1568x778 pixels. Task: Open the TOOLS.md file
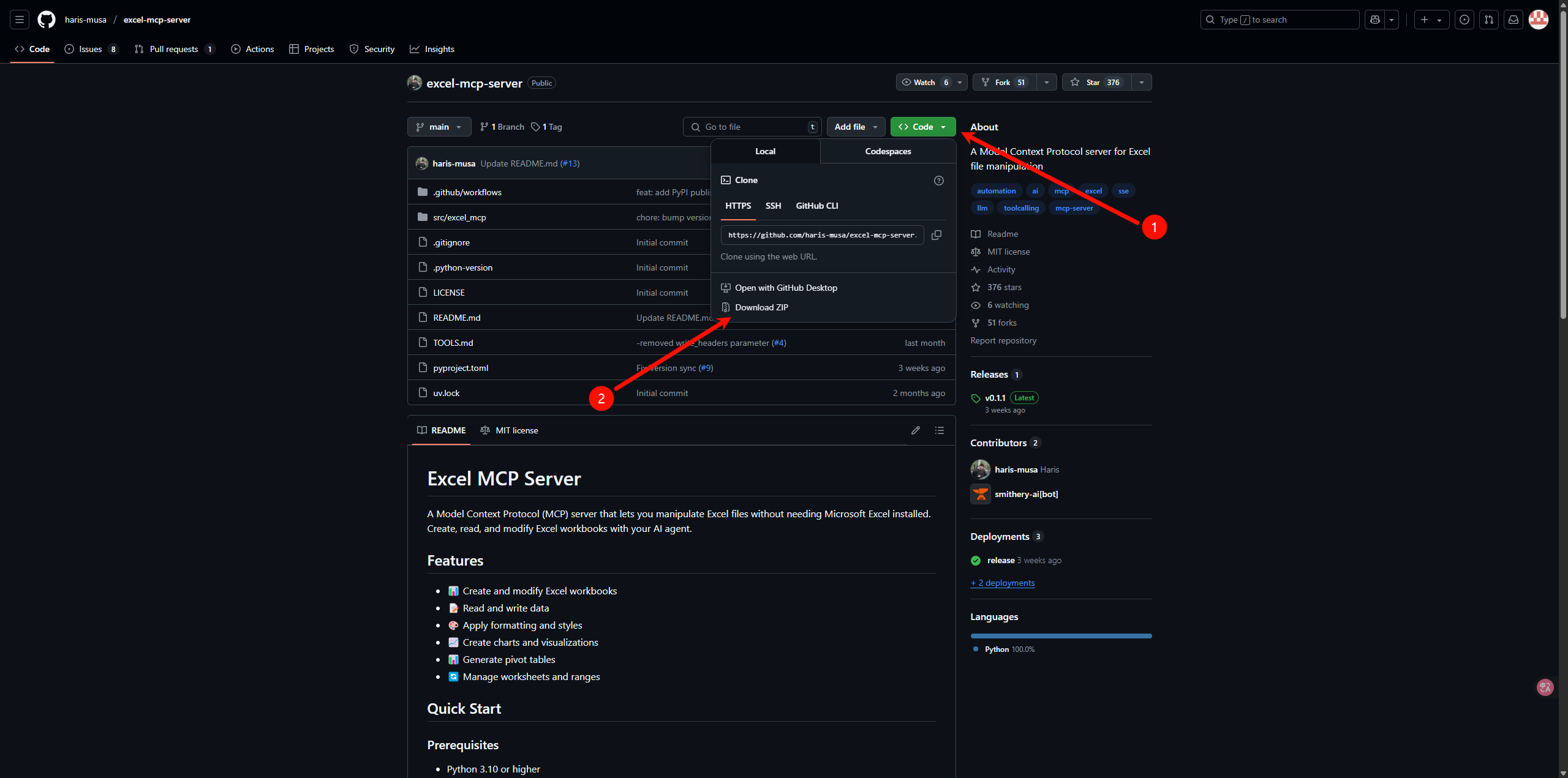[453, 343]
